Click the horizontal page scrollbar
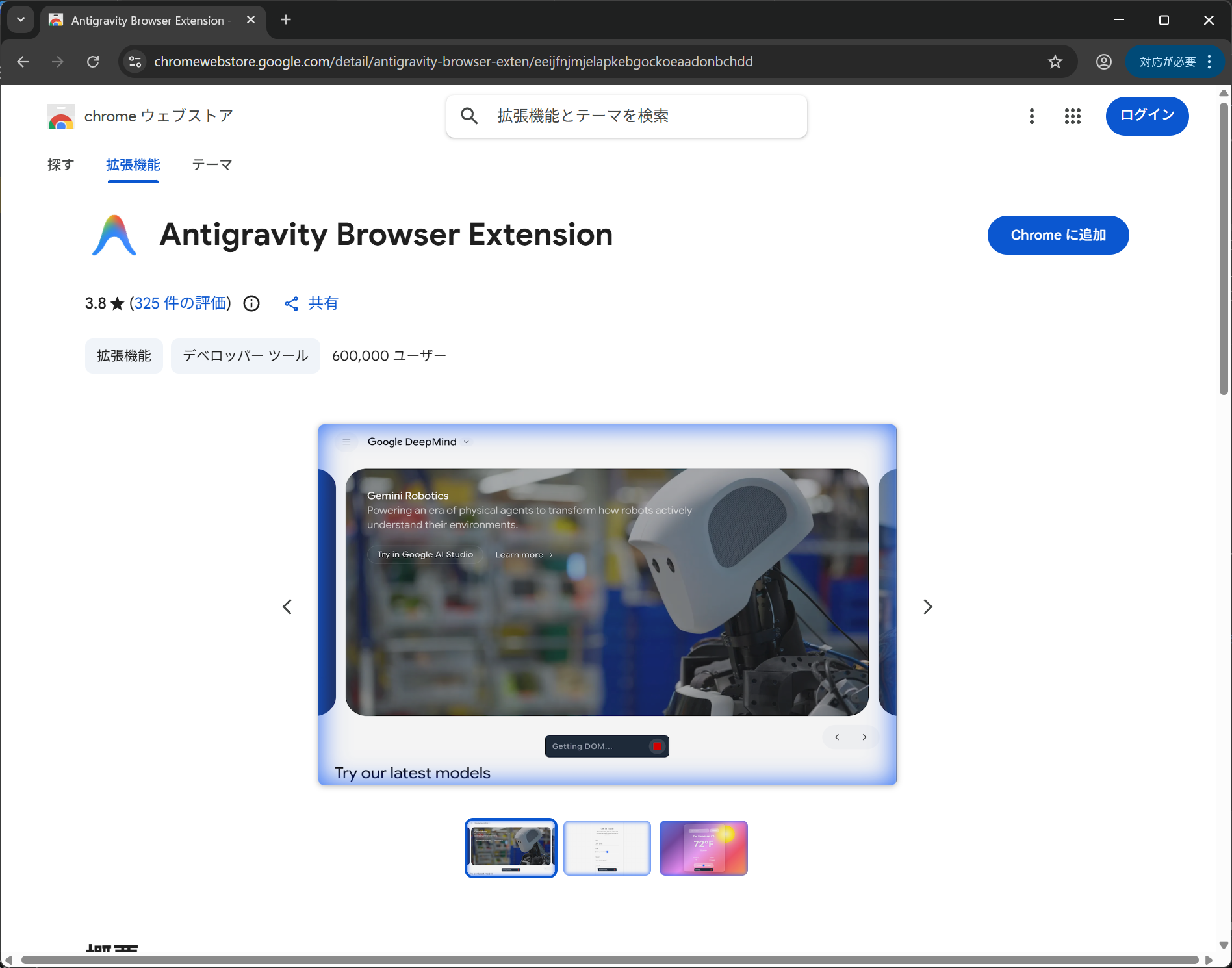Image resolution: width=1232 pixels, height=968 pixels. coord(610,960)
